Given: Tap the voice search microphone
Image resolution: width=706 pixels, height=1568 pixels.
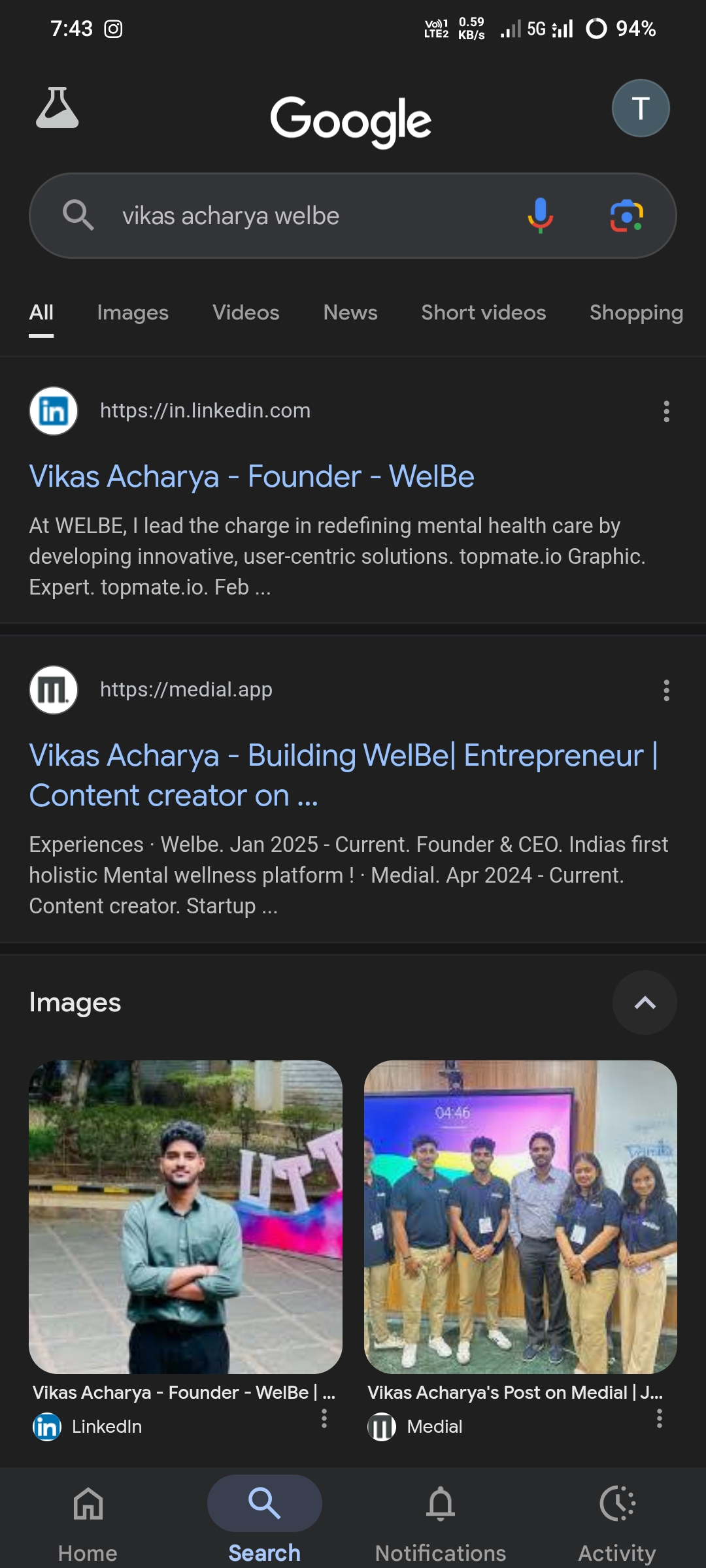Looking at the screenshot, I should coord(540,216).
